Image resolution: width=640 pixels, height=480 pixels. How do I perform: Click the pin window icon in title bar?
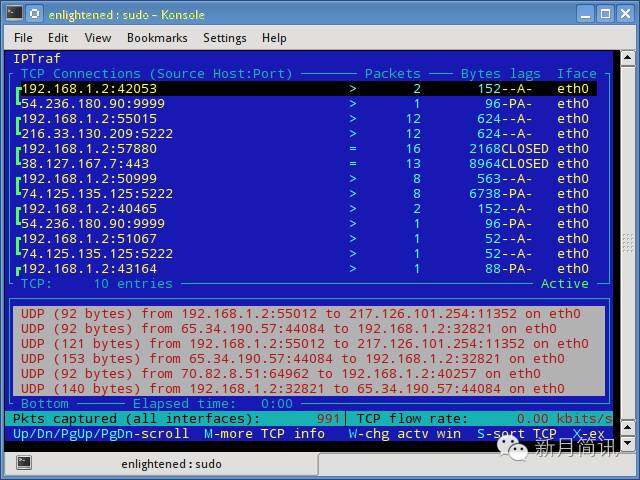click(35, 13)
